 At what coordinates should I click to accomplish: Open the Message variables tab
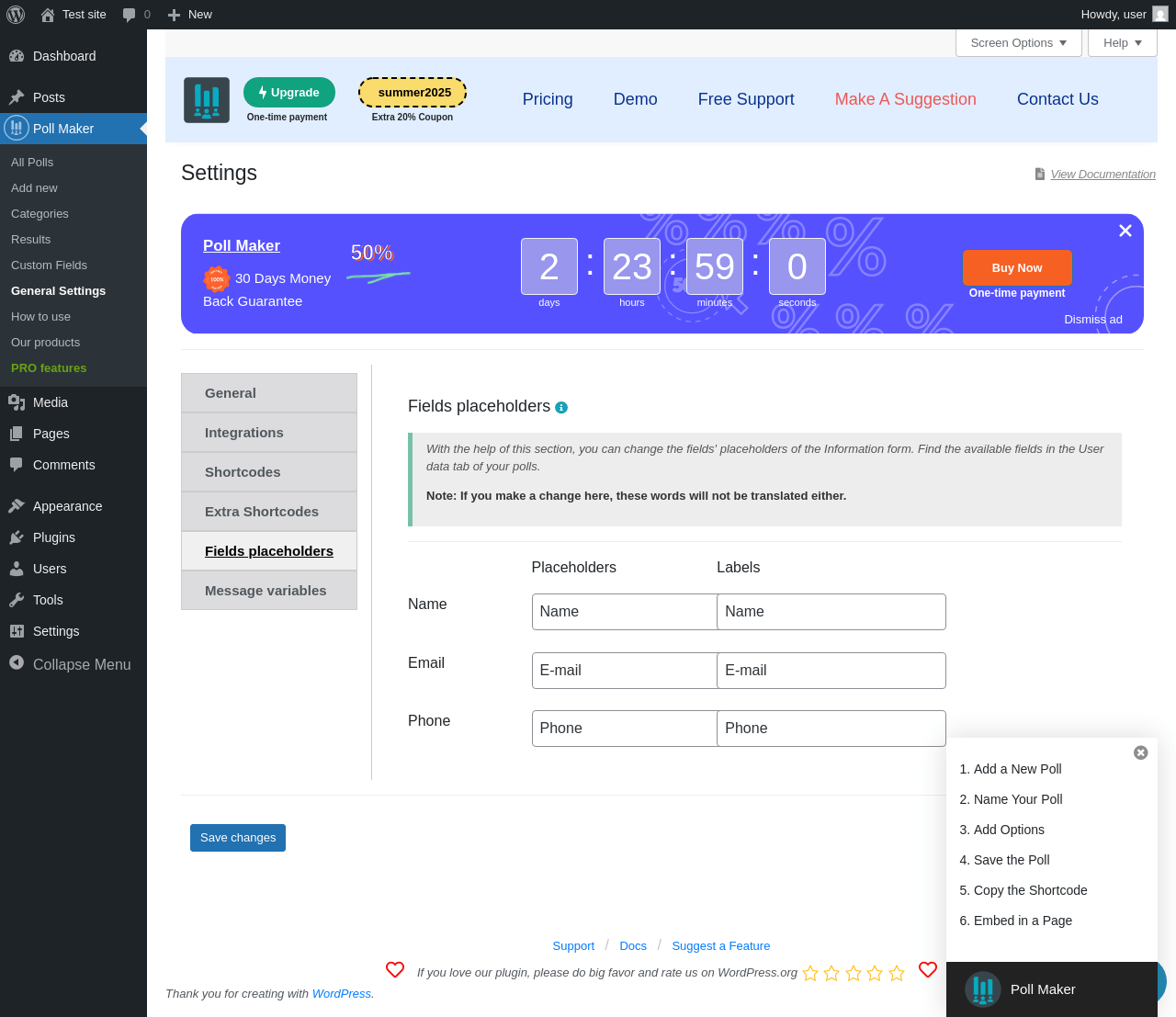[x=269, y=591]
